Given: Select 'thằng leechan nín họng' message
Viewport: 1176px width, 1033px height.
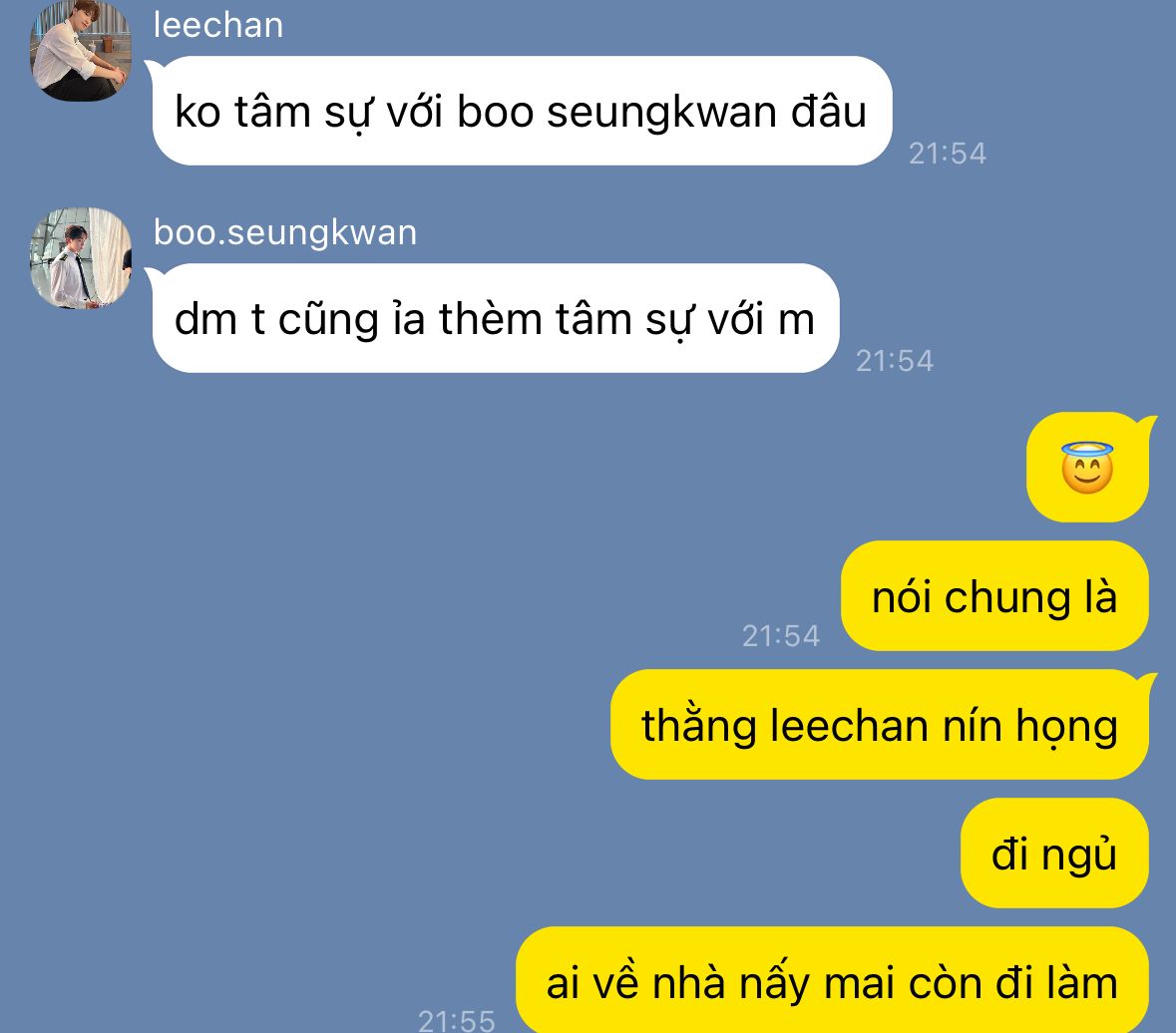Looking at the screenshot, I should pos(880,725).
